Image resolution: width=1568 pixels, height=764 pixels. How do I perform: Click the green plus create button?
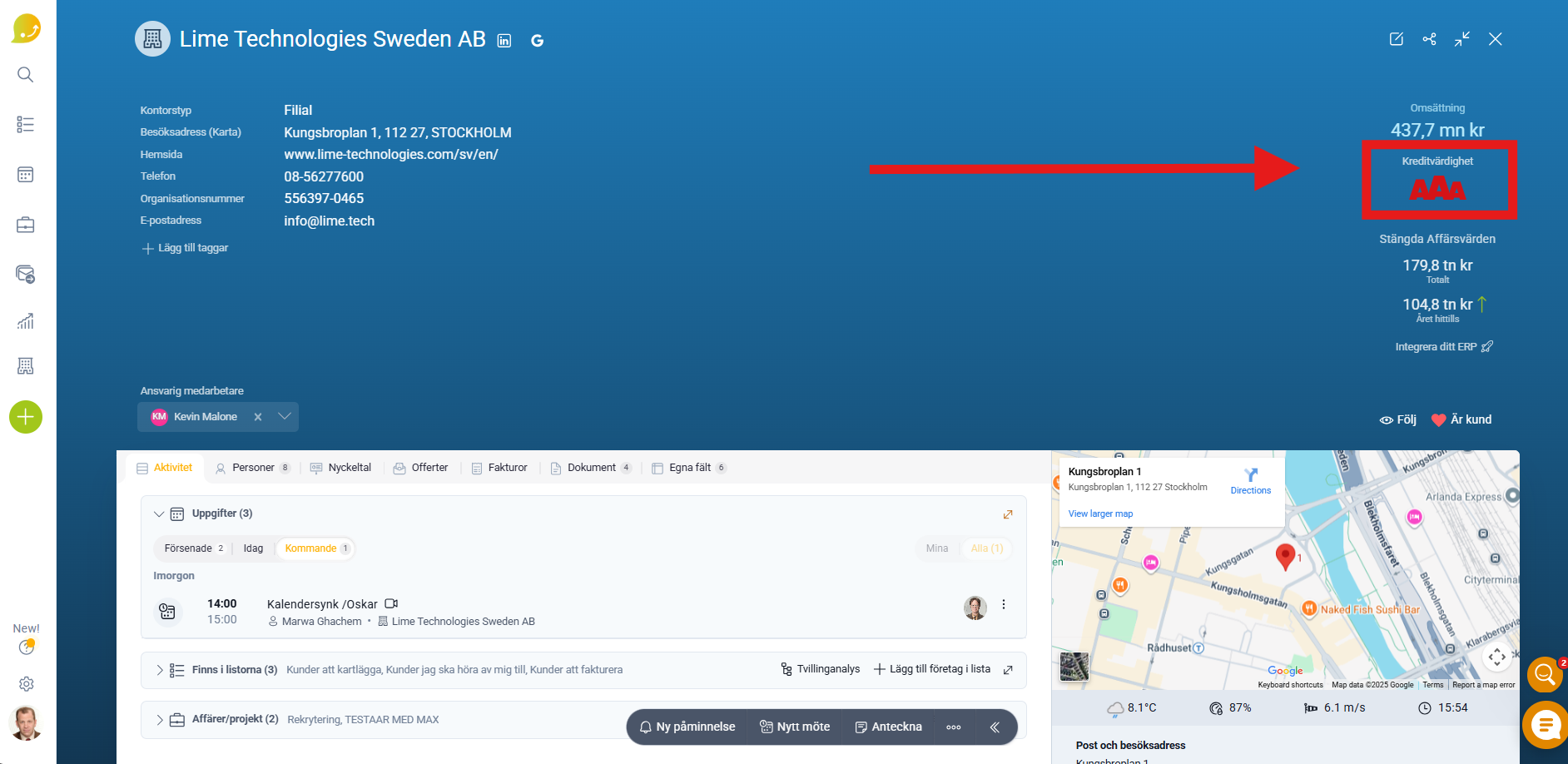26,417
